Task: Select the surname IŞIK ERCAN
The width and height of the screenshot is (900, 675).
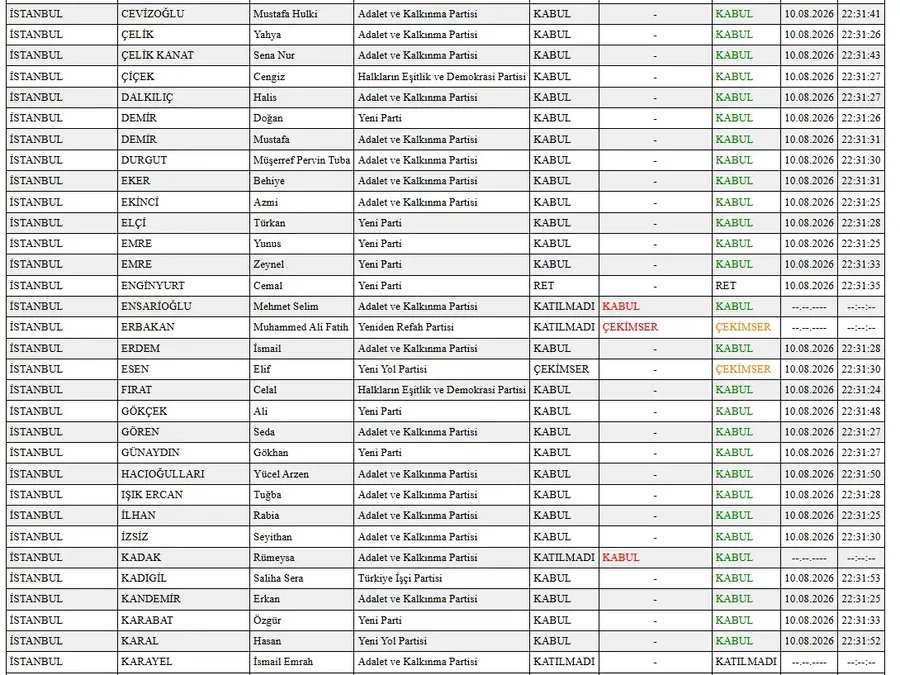Action: (152, 495)
